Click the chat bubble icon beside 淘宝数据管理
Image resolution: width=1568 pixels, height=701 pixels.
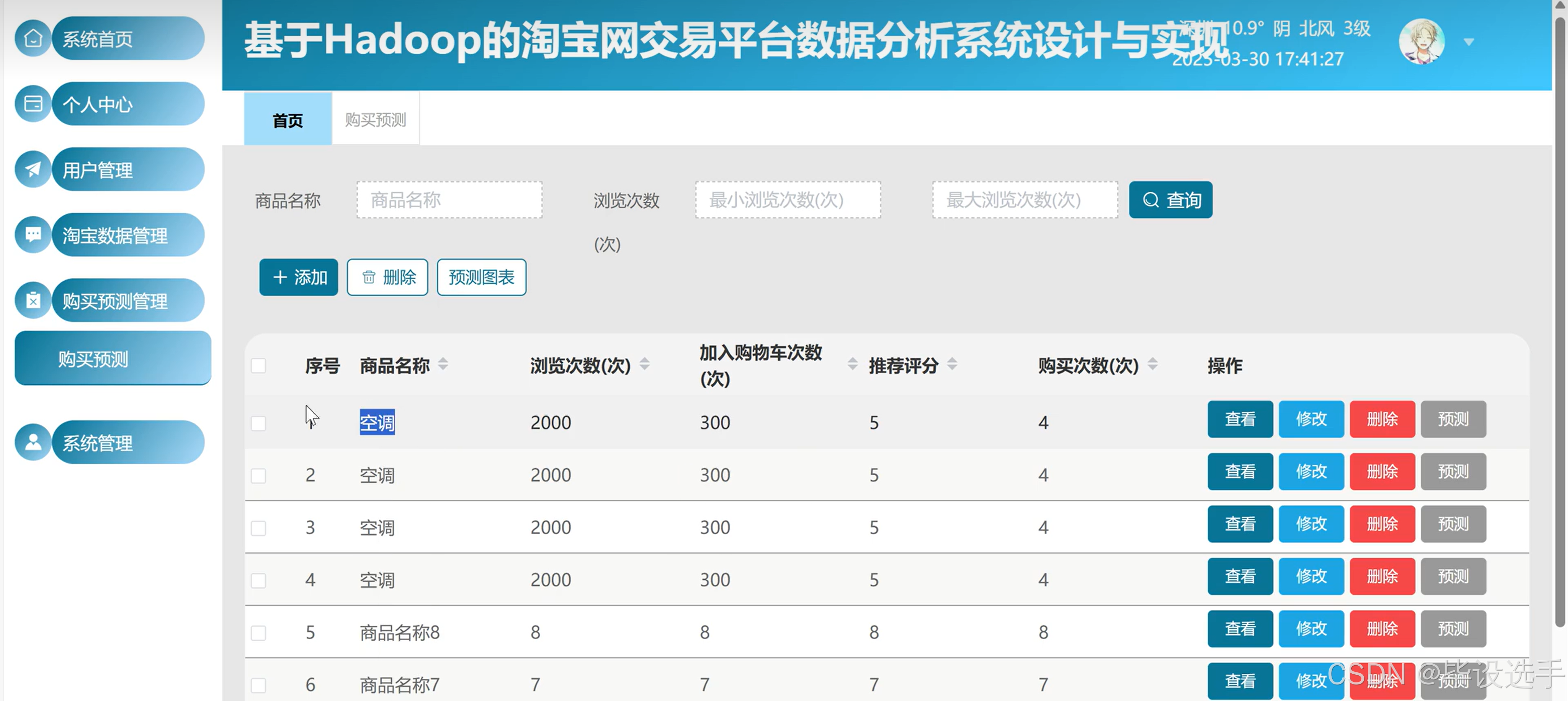coord(33,235)
